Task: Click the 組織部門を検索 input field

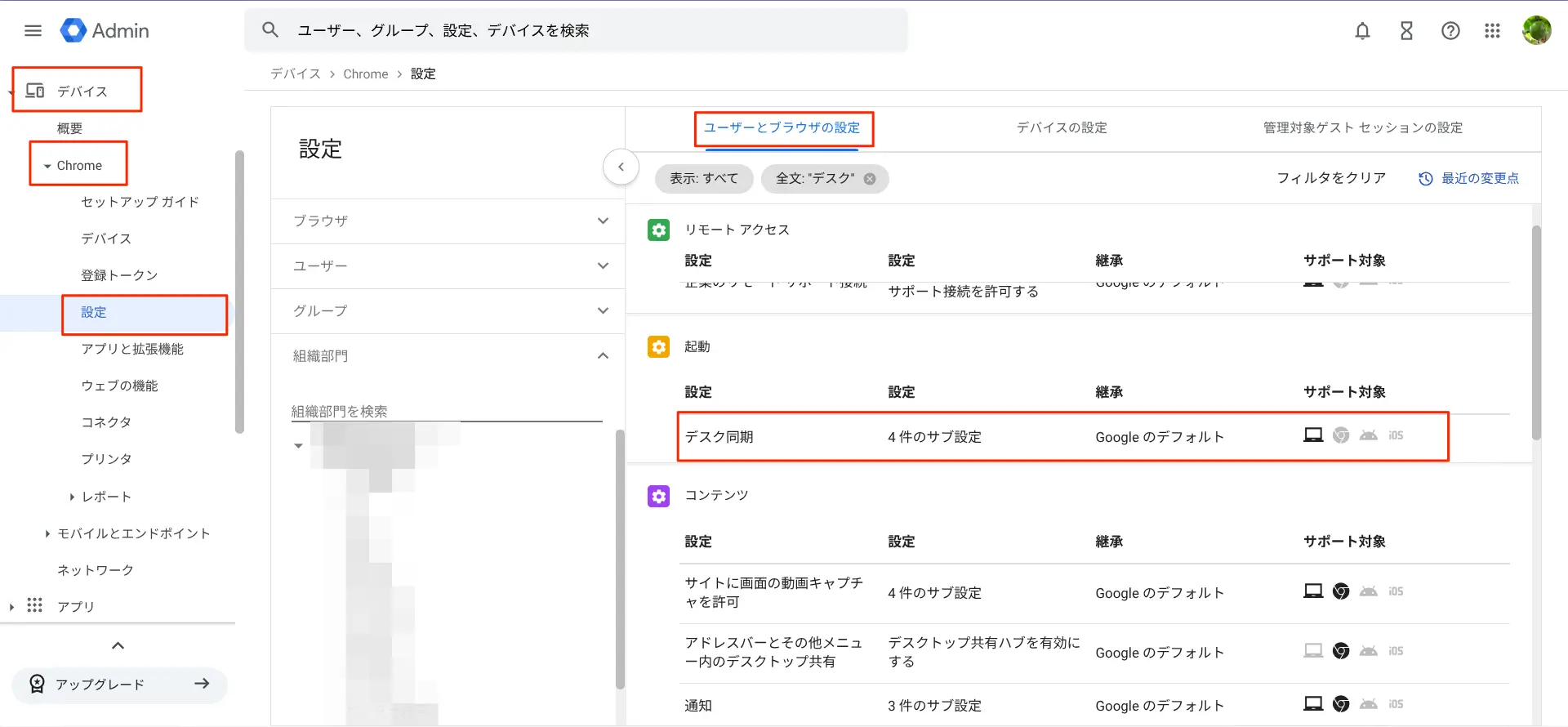Action: pyautogui.click(x=446, y=412)
